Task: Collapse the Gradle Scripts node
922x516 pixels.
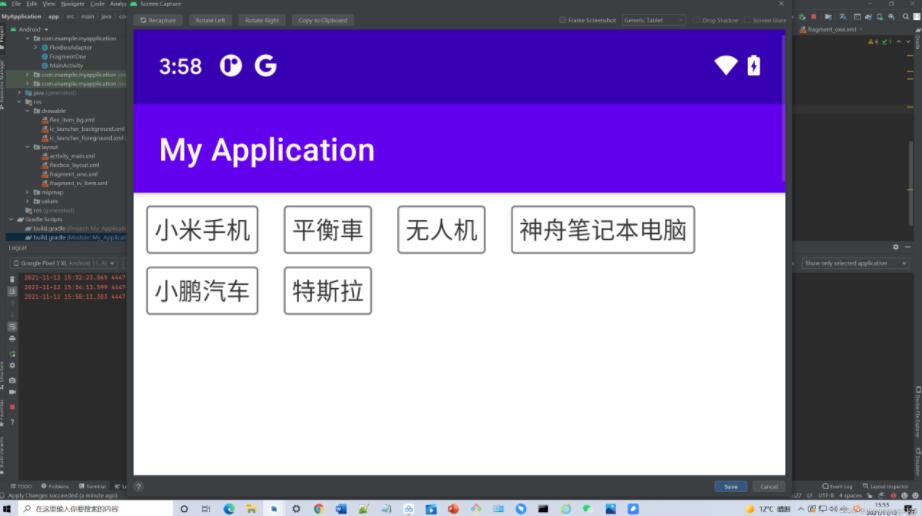Action: 12,219
